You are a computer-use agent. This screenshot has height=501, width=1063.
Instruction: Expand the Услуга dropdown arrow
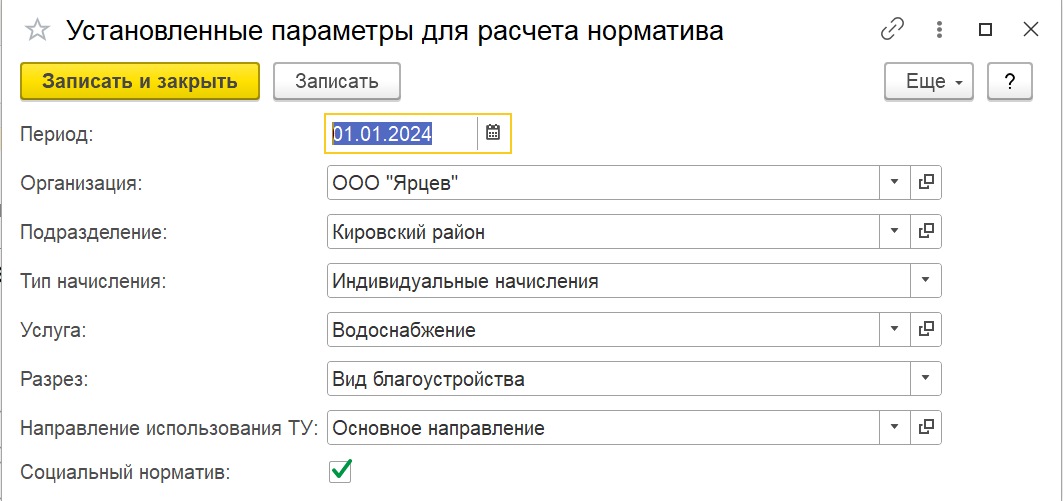[895, 329]
